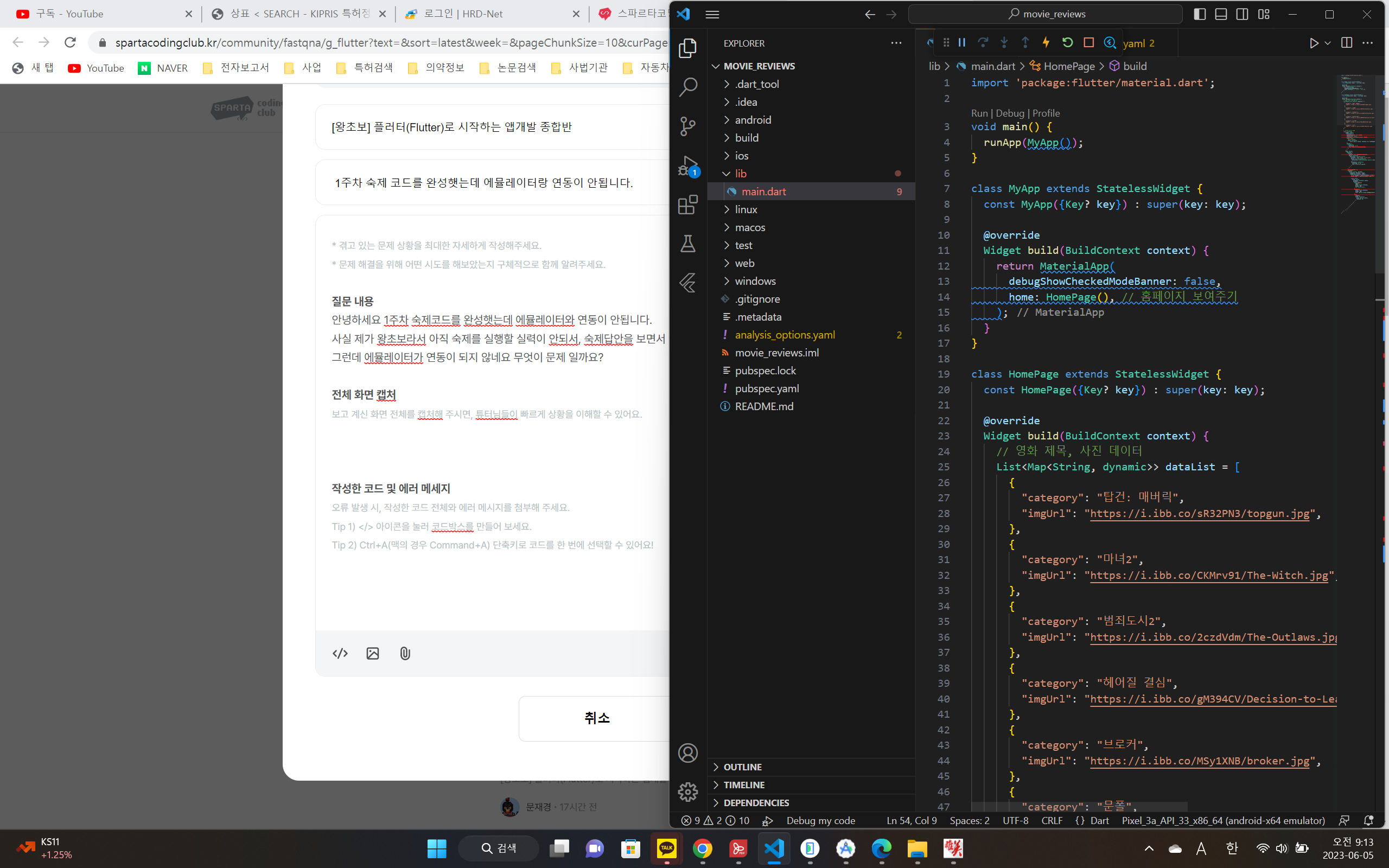Open the Search view in VS Code

click(687, 87)
